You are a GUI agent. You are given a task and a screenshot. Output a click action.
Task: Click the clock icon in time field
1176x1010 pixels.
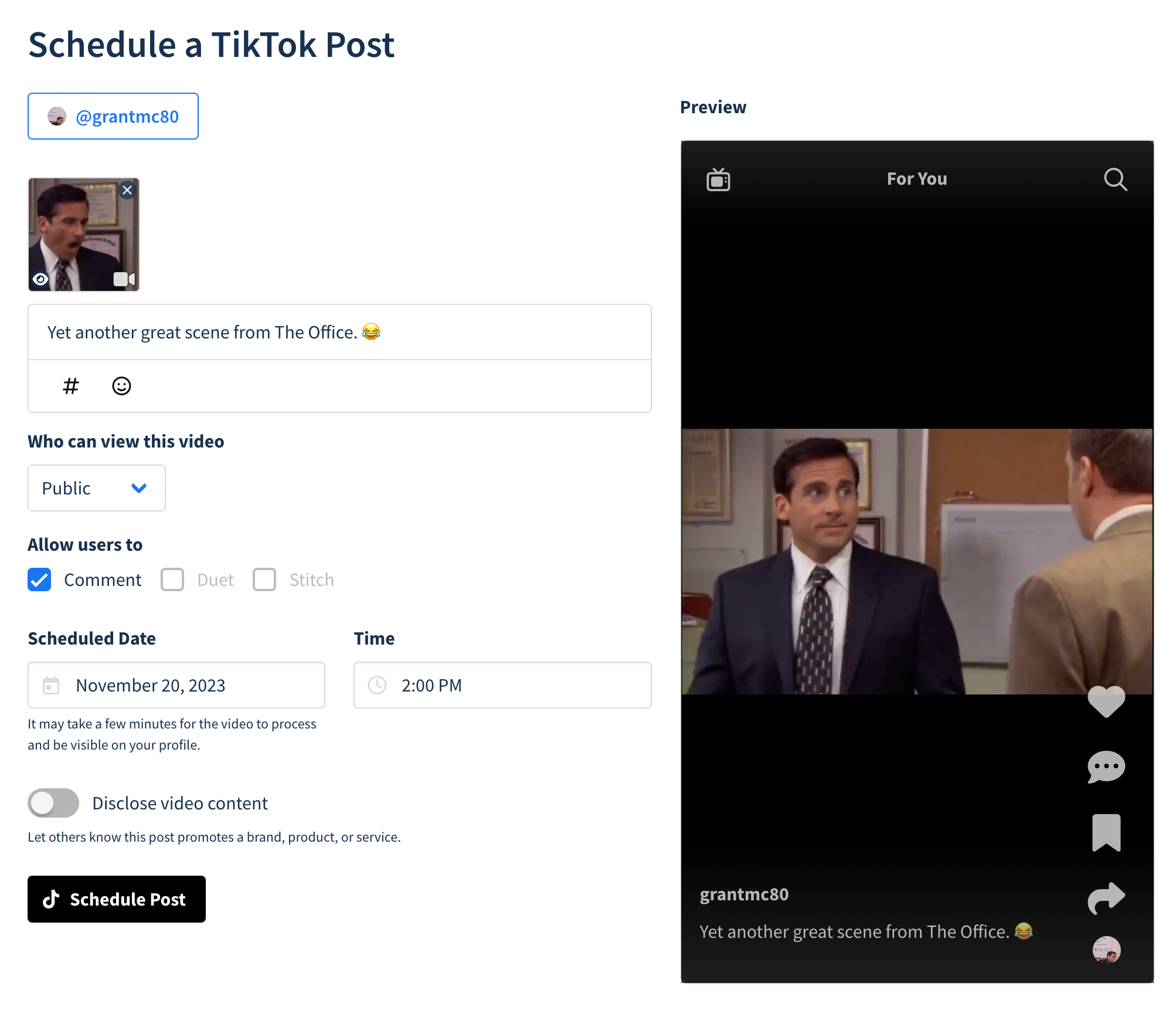pyautogui.click(x=377, y=685)
